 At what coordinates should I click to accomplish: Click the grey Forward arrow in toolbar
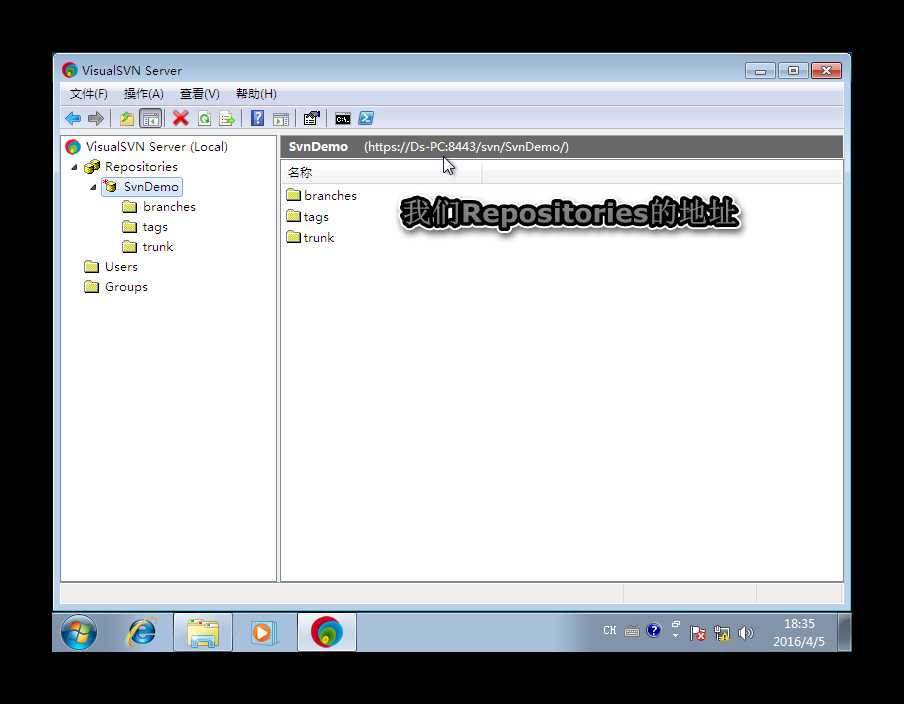coord(96,119)
